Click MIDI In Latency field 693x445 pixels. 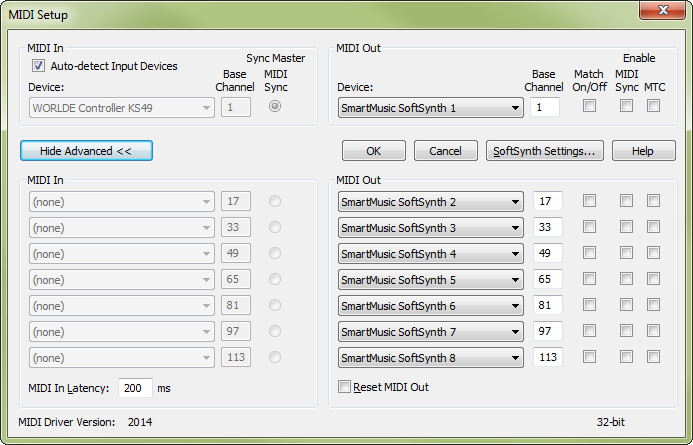pos(135,388)
